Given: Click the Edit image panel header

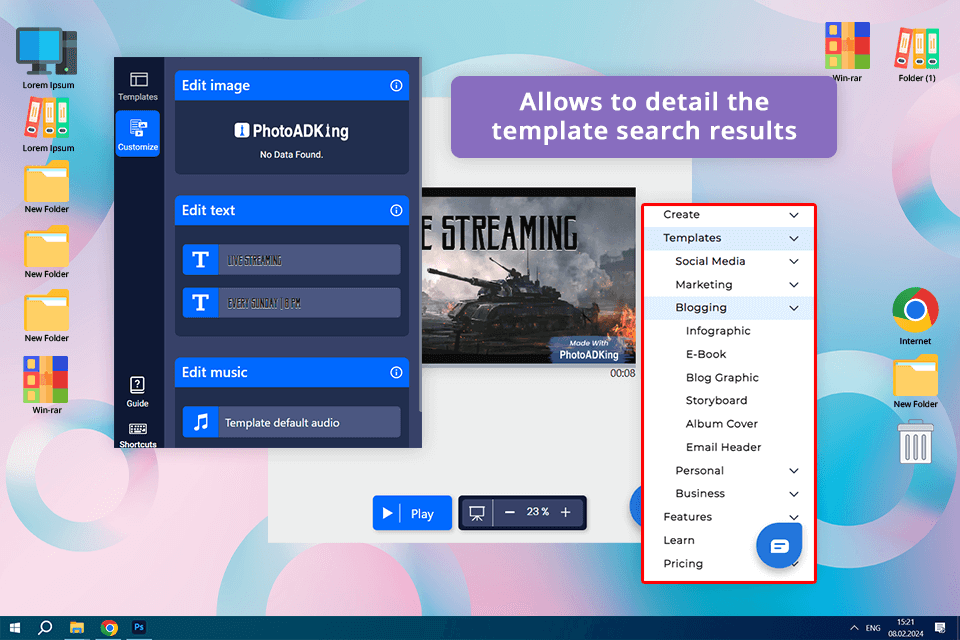Looking at the screenshot, I should 291,86.
